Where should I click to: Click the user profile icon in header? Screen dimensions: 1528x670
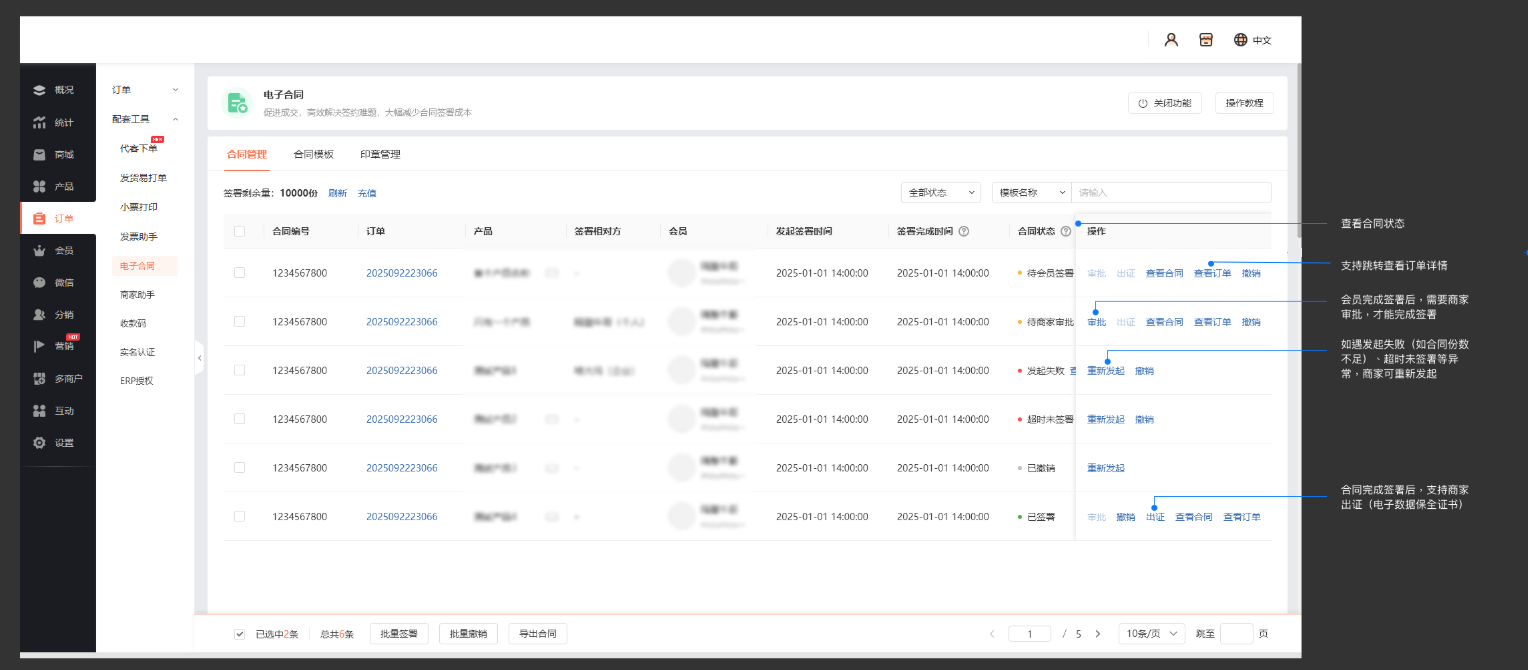pos(1171,40)
